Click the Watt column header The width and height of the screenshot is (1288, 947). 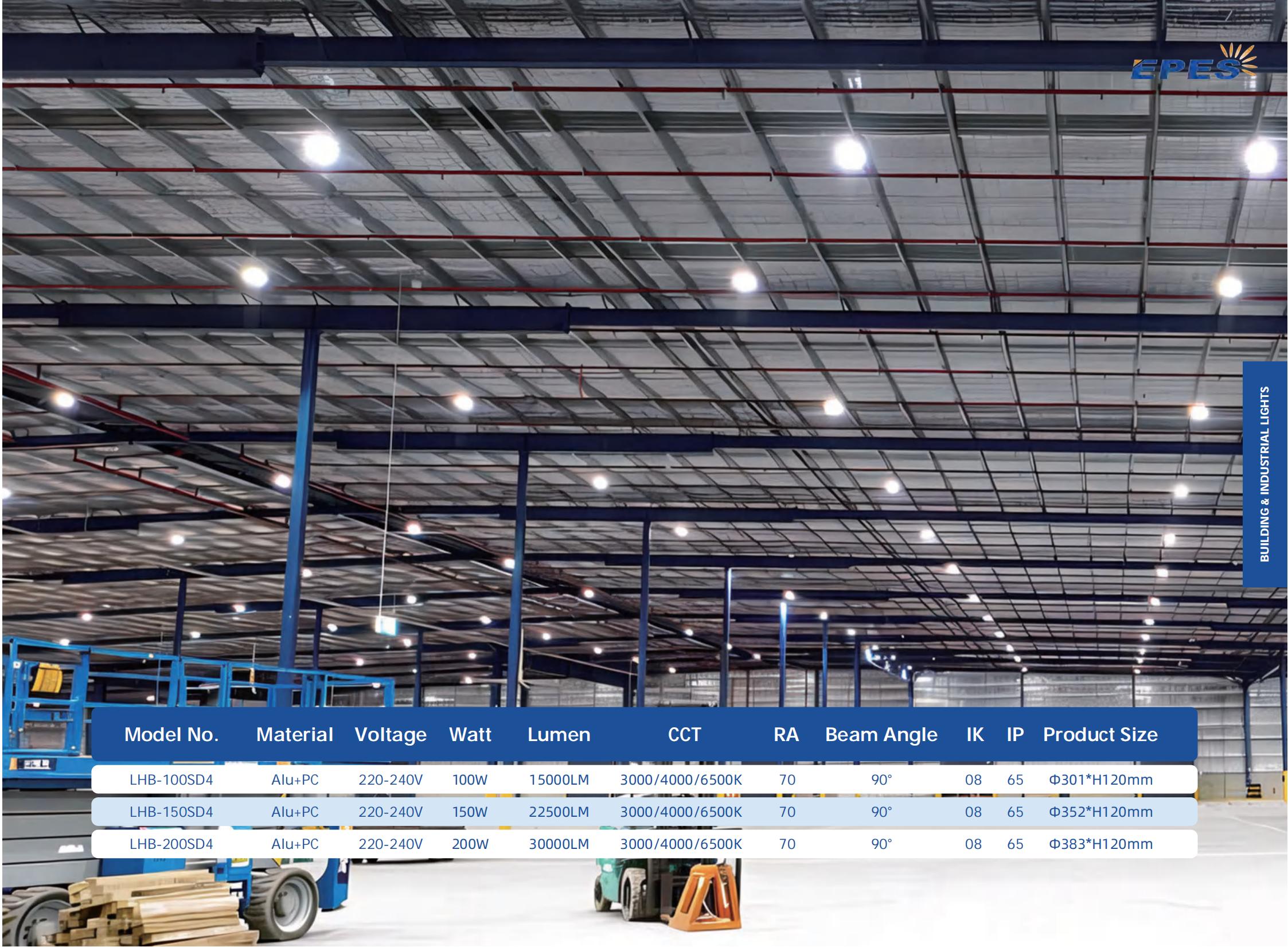[470, 734]
